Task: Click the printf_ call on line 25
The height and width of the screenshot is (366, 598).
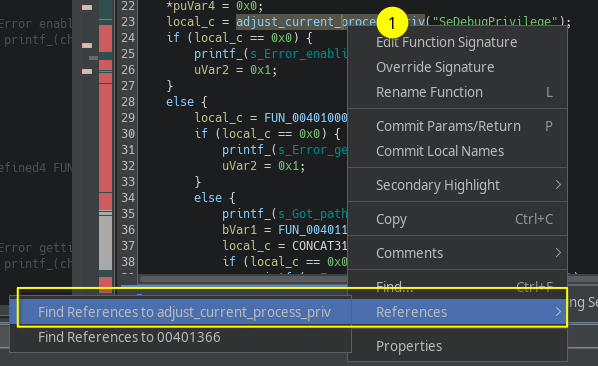Action: point(218,54)
